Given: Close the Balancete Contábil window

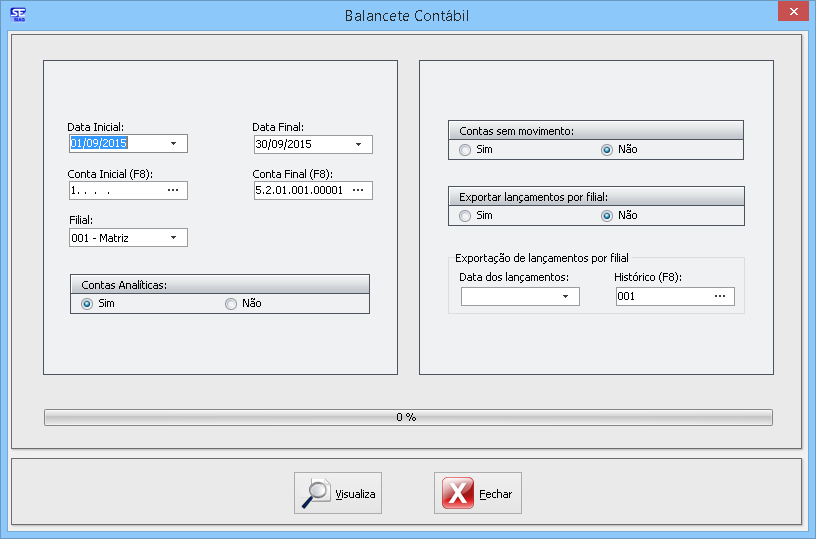Looking at the screenshot, I should click(x=792, y=11).
